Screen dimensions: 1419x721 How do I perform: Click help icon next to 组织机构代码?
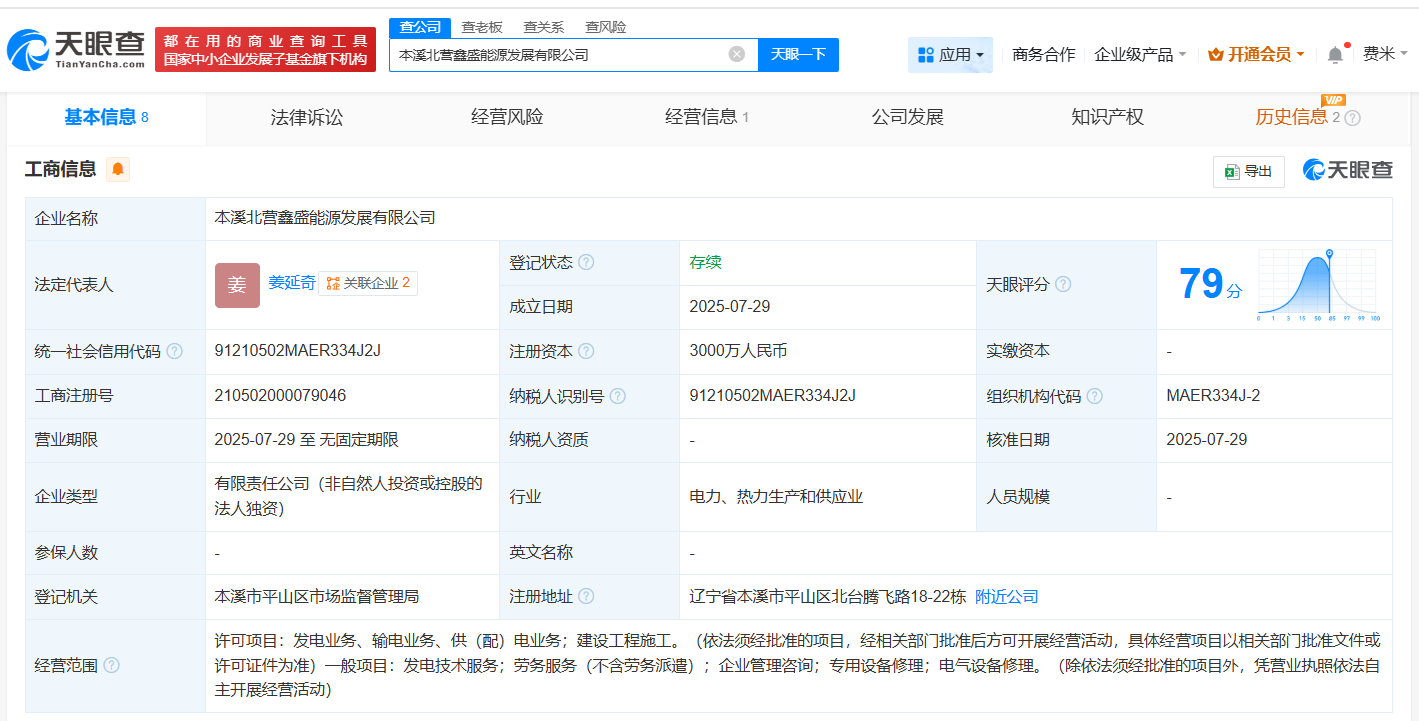1095,396
